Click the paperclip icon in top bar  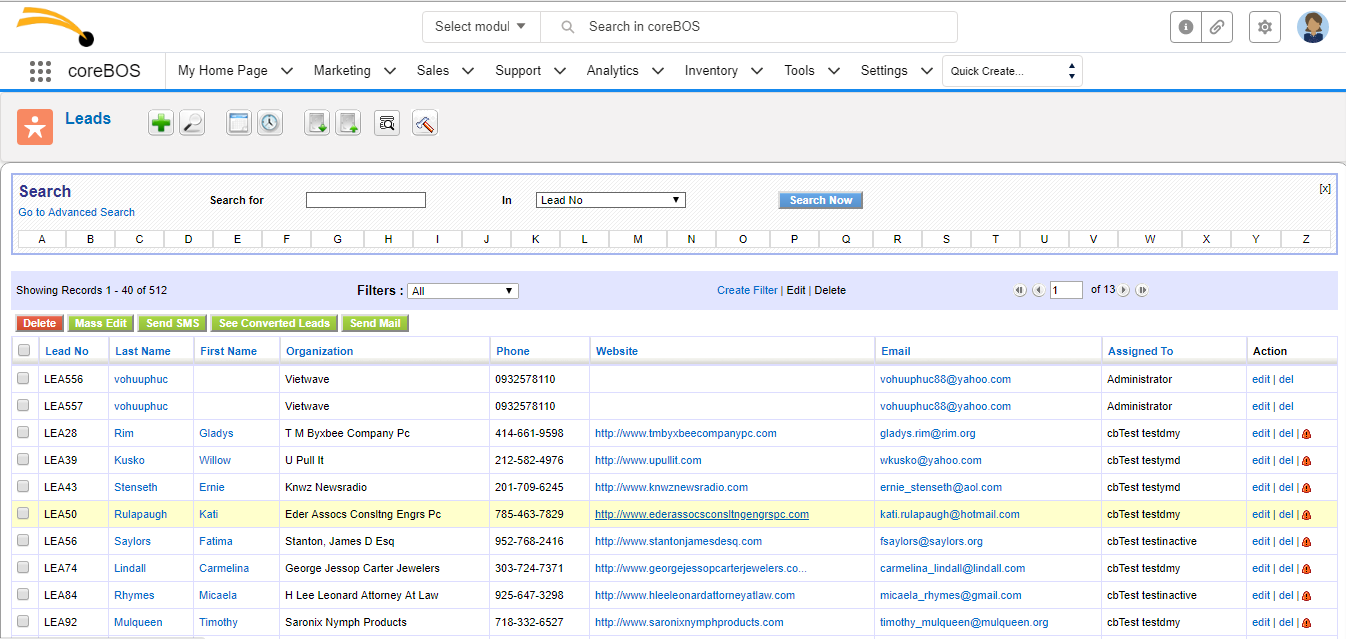(x=1217, y=27)
